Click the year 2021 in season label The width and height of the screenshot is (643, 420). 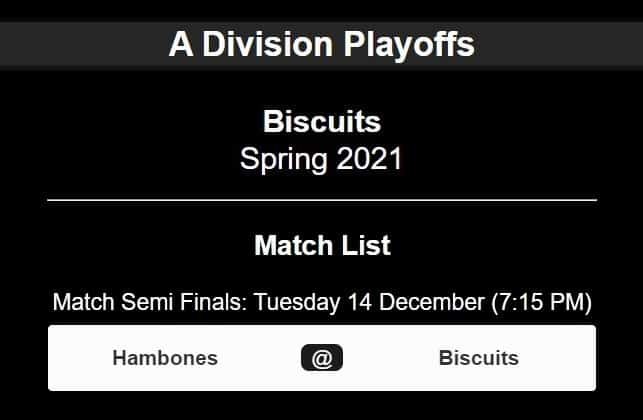369,159
